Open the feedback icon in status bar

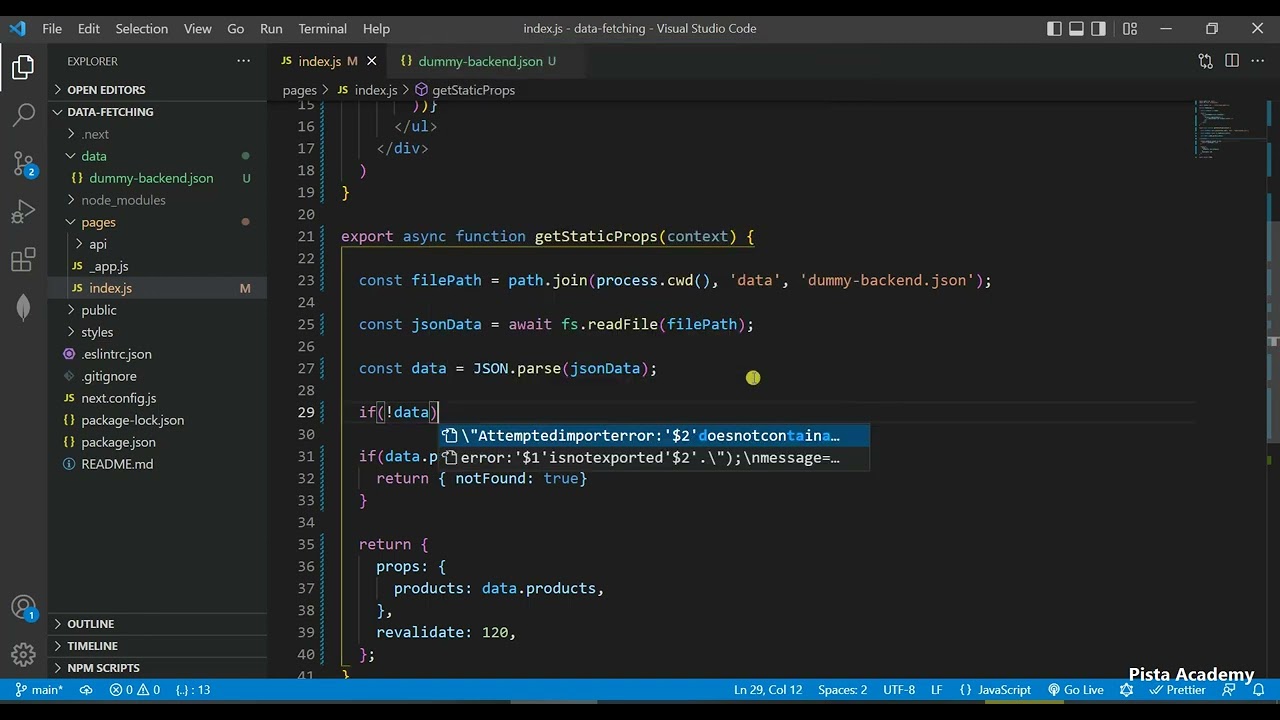(x=1229, y=690)
